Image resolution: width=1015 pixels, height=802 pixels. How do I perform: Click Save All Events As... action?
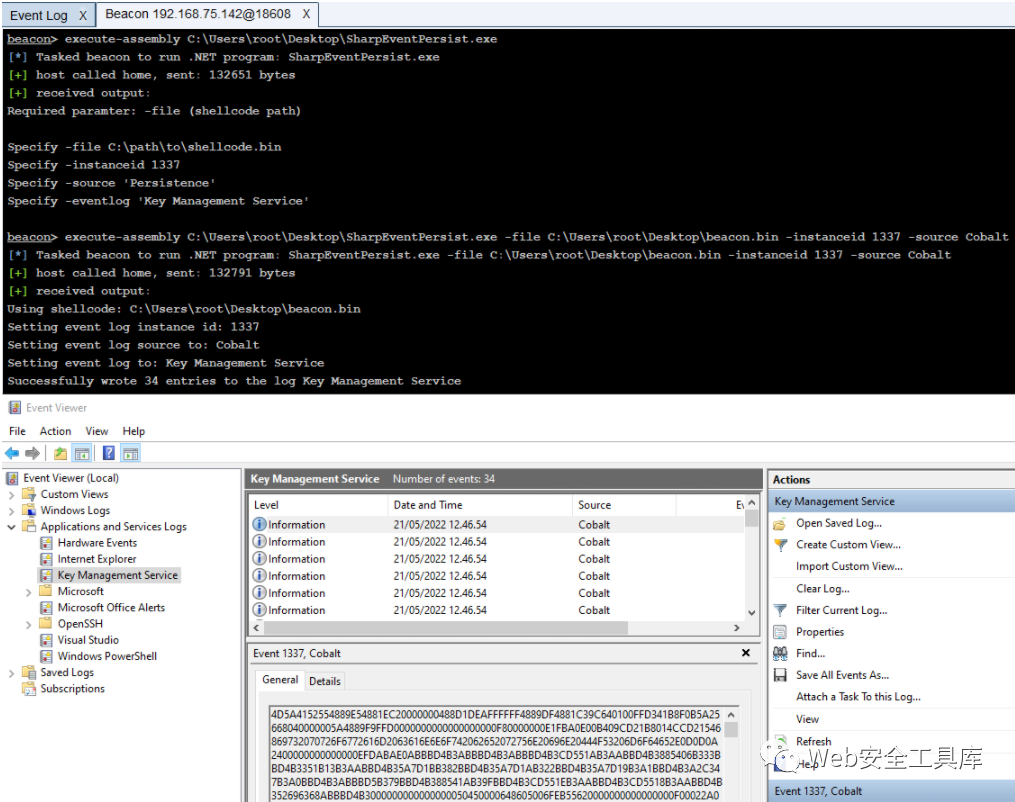[842, 675]
